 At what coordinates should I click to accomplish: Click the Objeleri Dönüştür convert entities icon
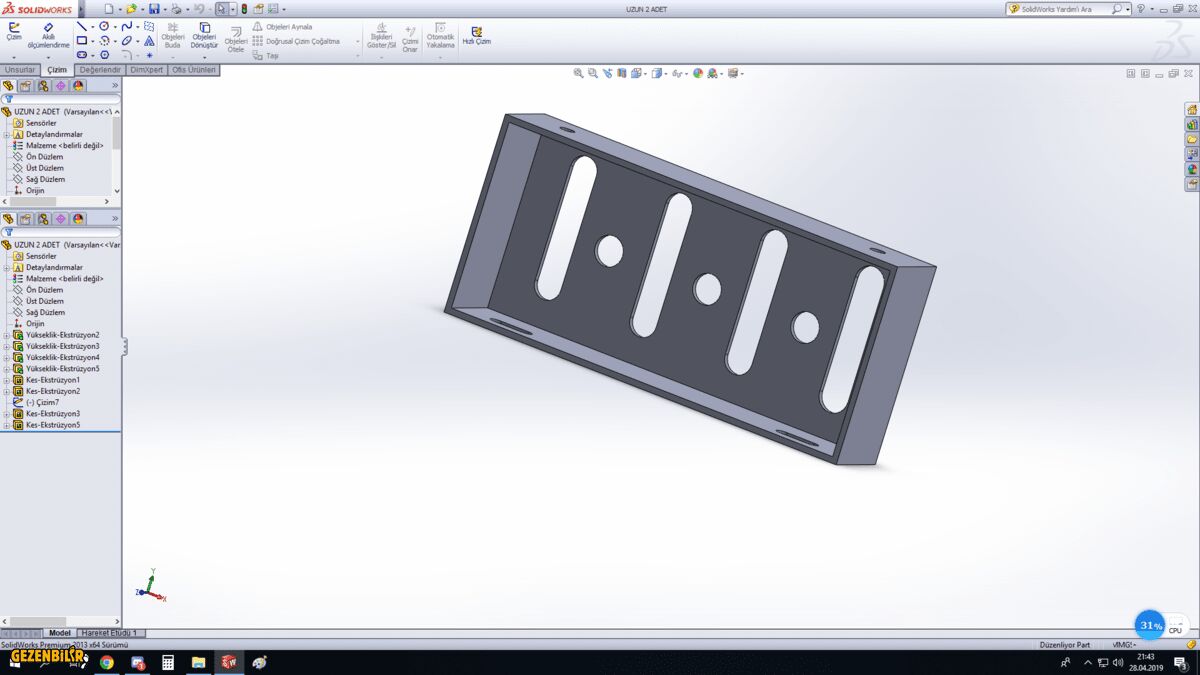(x=204, y=35)
